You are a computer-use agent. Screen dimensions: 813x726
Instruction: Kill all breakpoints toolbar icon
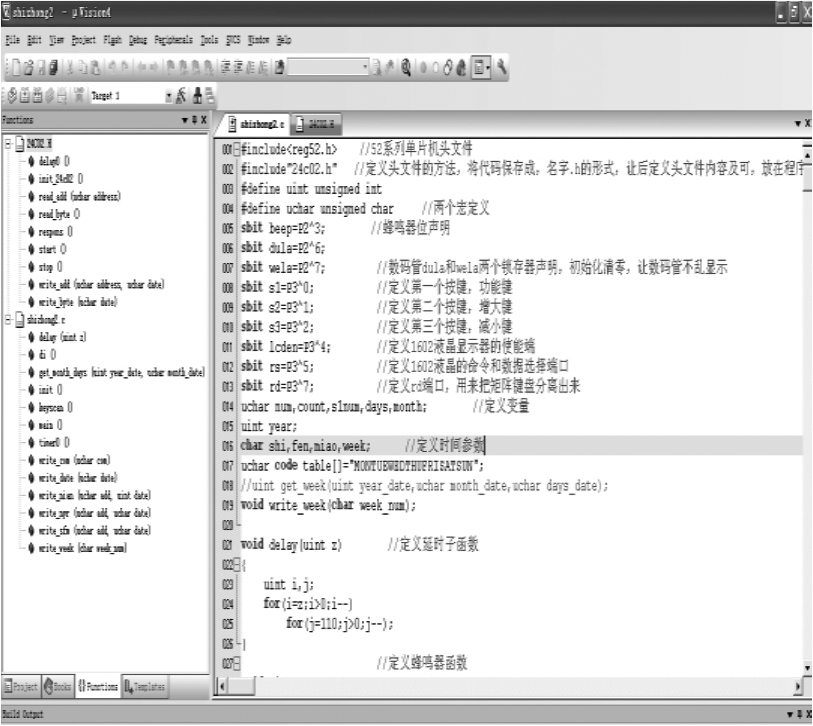pyautogui.click(x=461, y=67)
